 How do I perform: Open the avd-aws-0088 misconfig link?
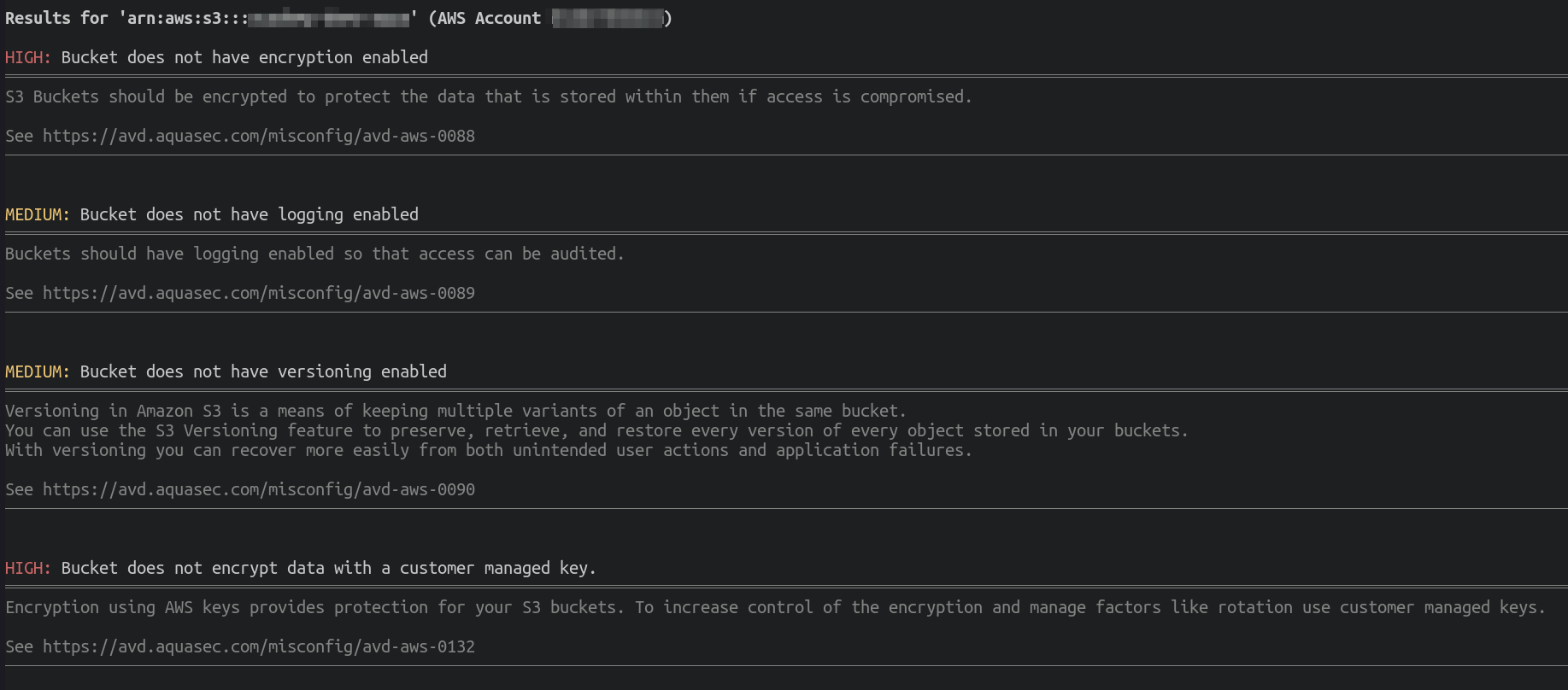pos(259,136)
